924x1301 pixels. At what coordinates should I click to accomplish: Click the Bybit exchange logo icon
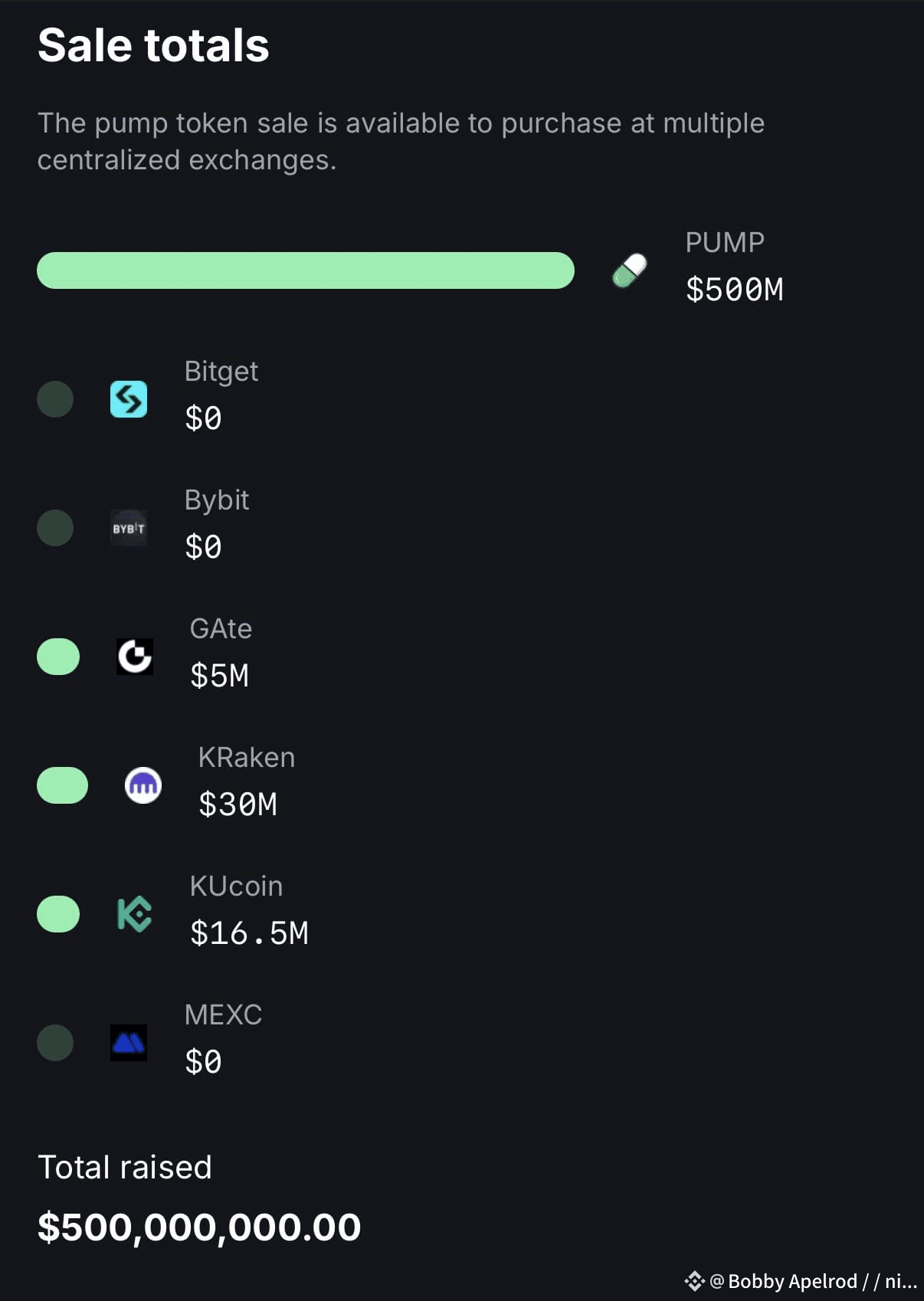pyautogui.click(x=129, y=528)
